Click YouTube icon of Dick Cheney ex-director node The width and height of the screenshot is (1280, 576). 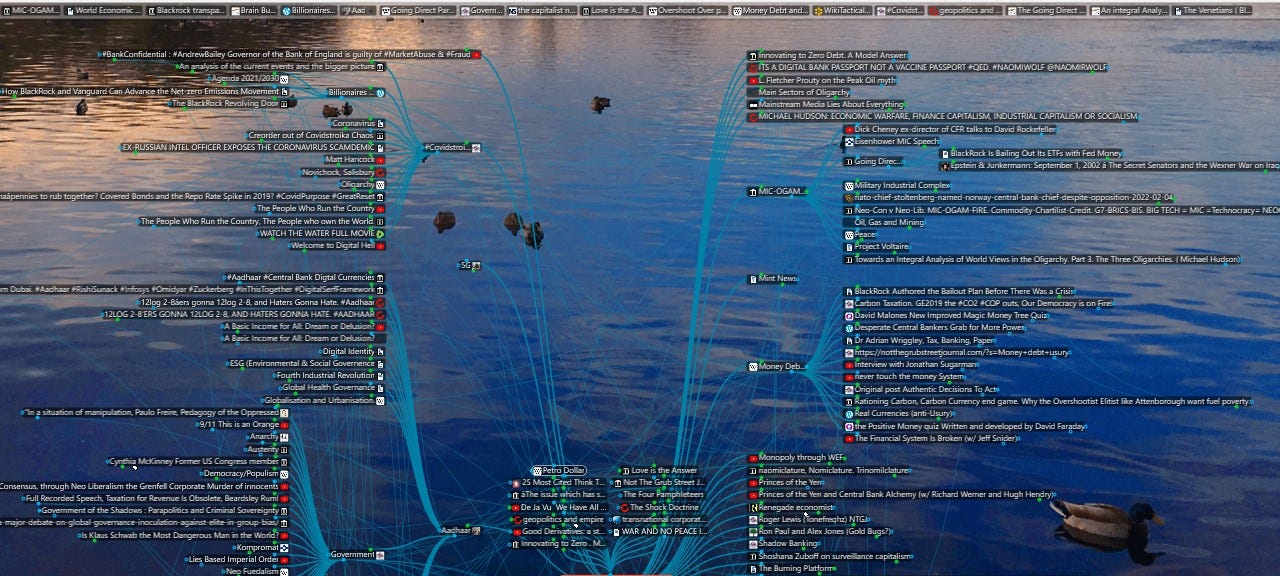coord(849,130)
